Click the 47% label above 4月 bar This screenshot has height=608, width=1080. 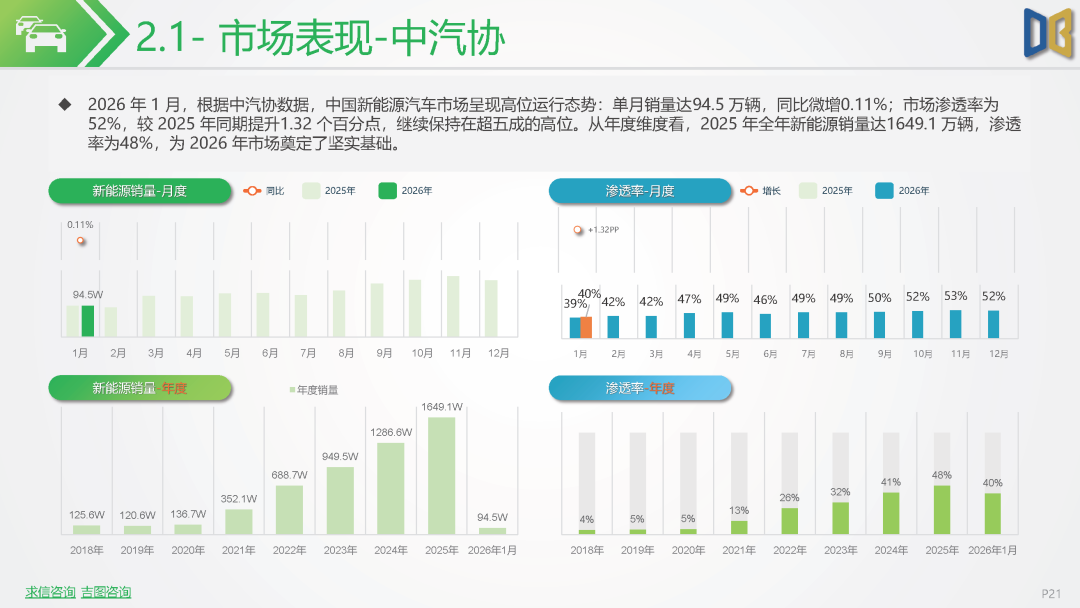pyautogui.click(x=689, y=299)
